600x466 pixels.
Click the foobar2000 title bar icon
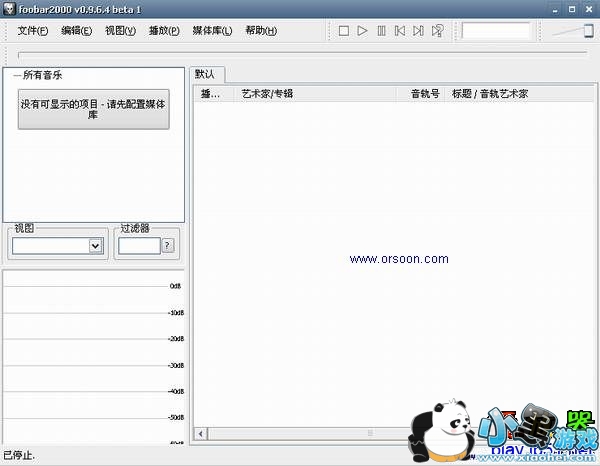tap(9, 9)
